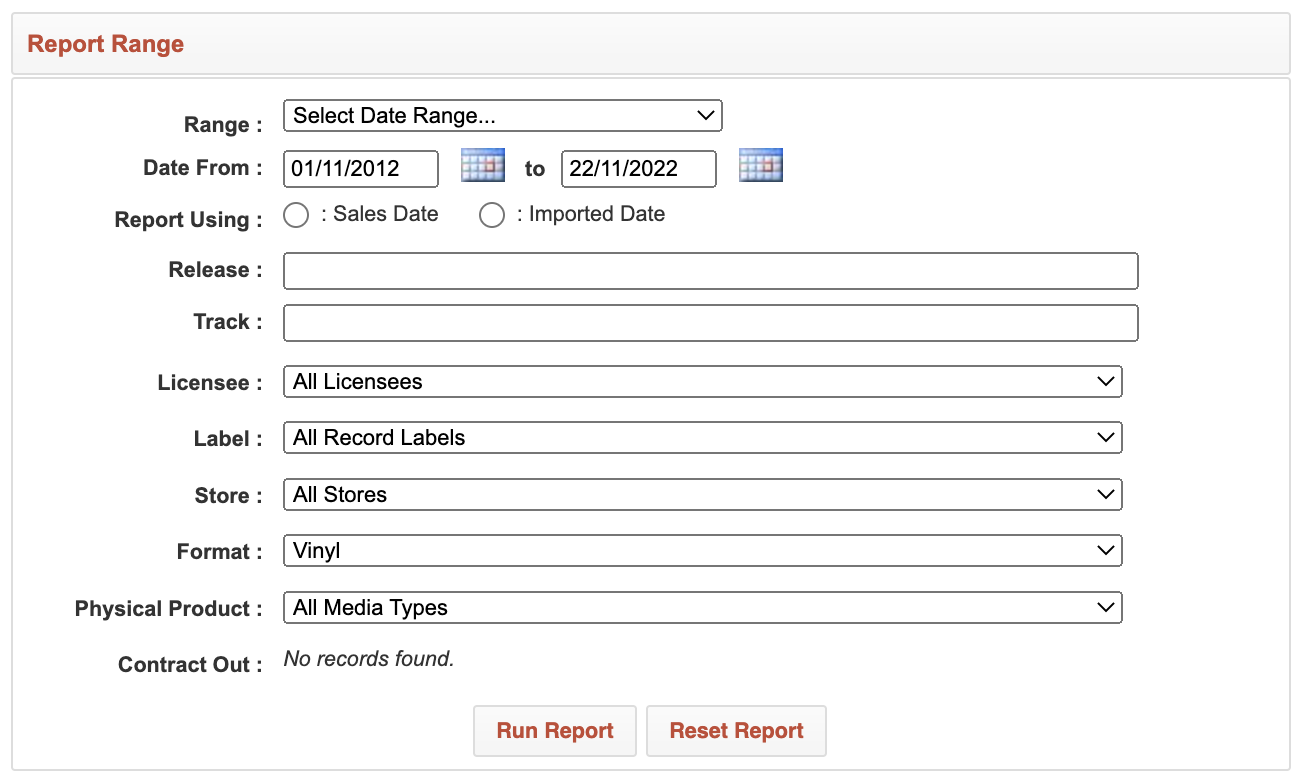
Task: Click the Reset Report button
Action: click(737, 731)
